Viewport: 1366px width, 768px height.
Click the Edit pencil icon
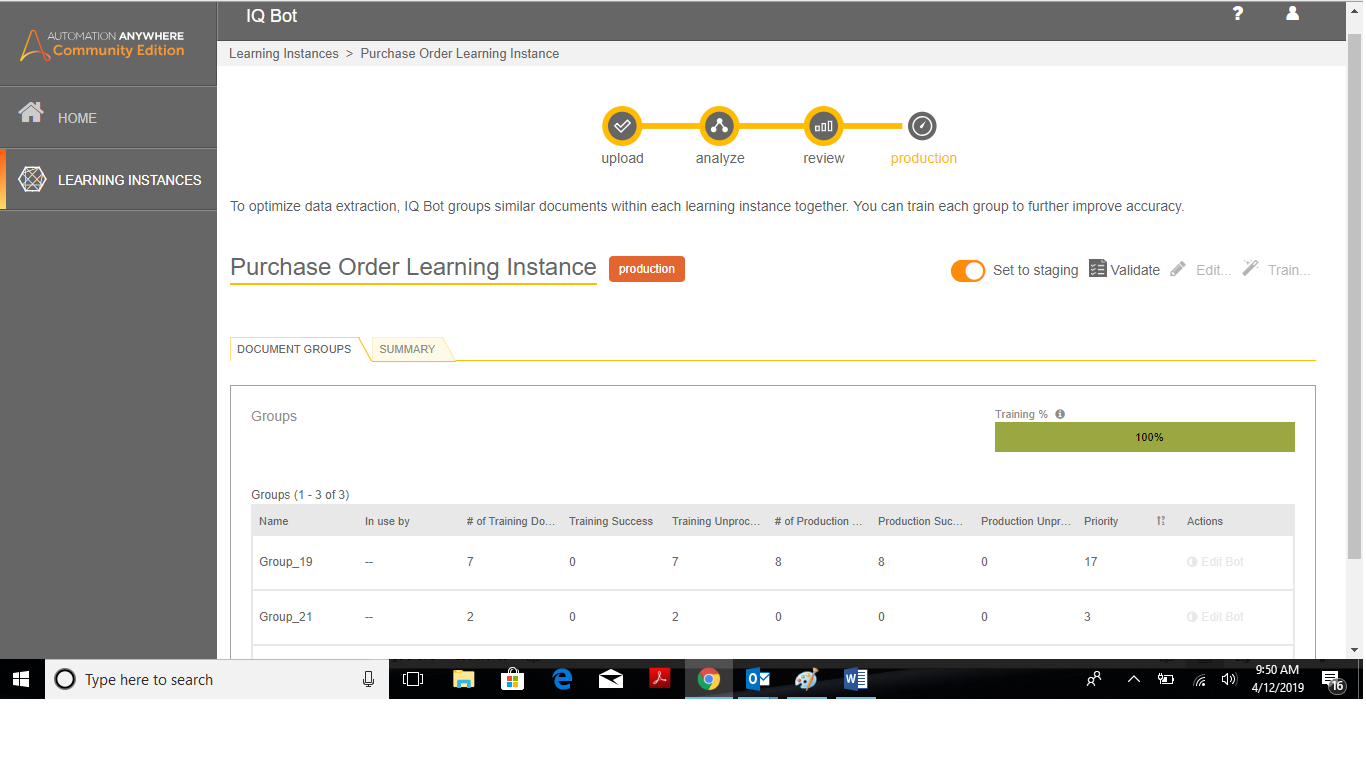[1178, 269]
